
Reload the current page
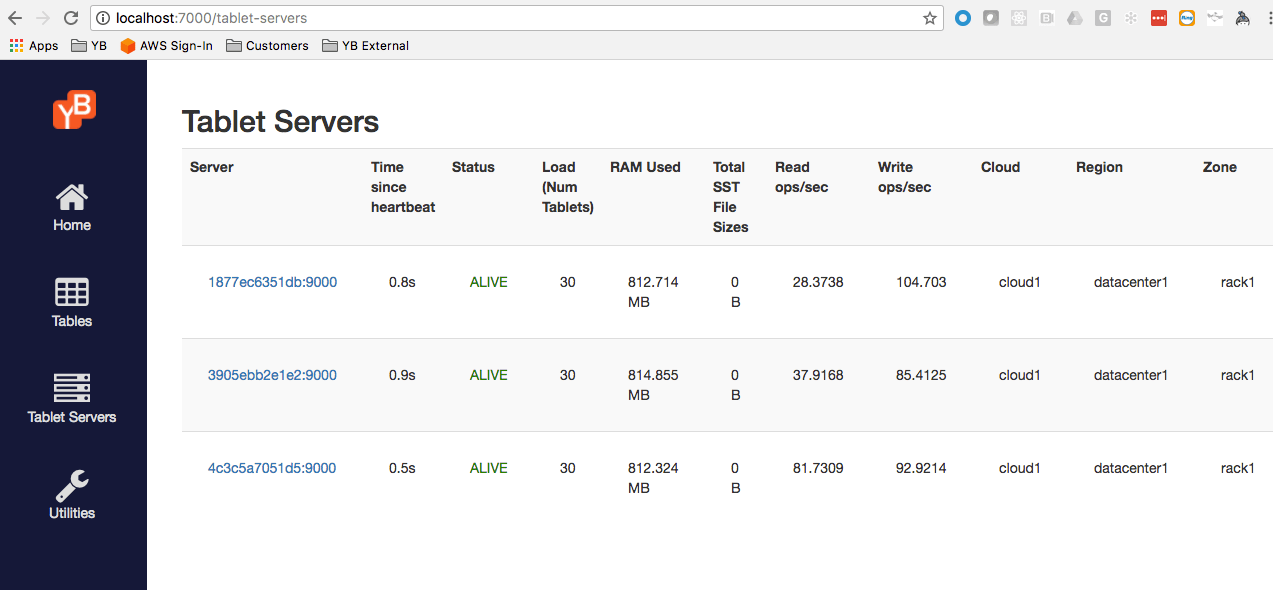tap(69, 17)
